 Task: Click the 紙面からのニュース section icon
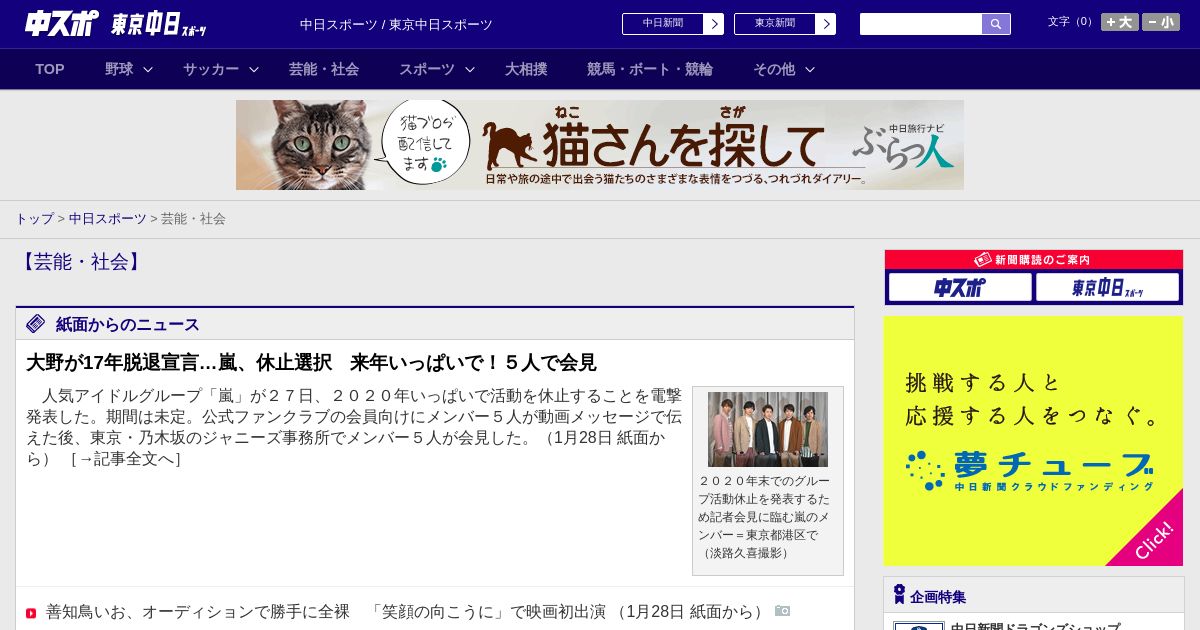coord(36,323)
